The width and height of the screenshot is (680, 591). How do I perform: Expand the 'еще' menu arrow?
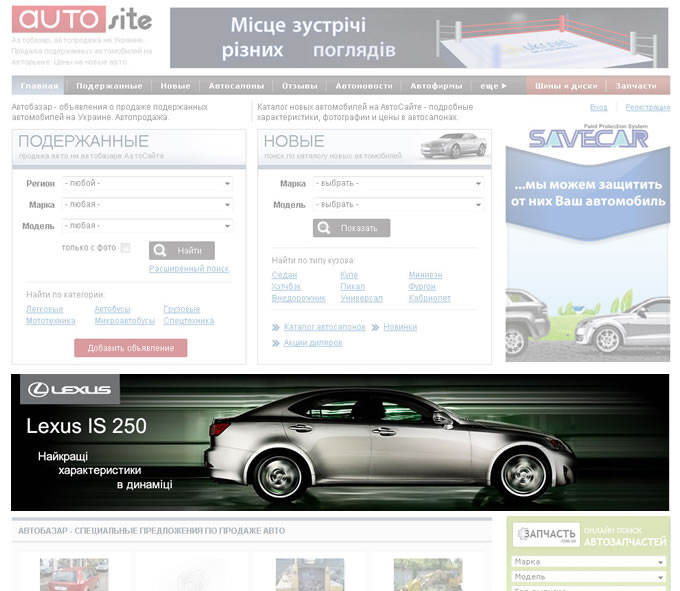click(x=494, y=86)
